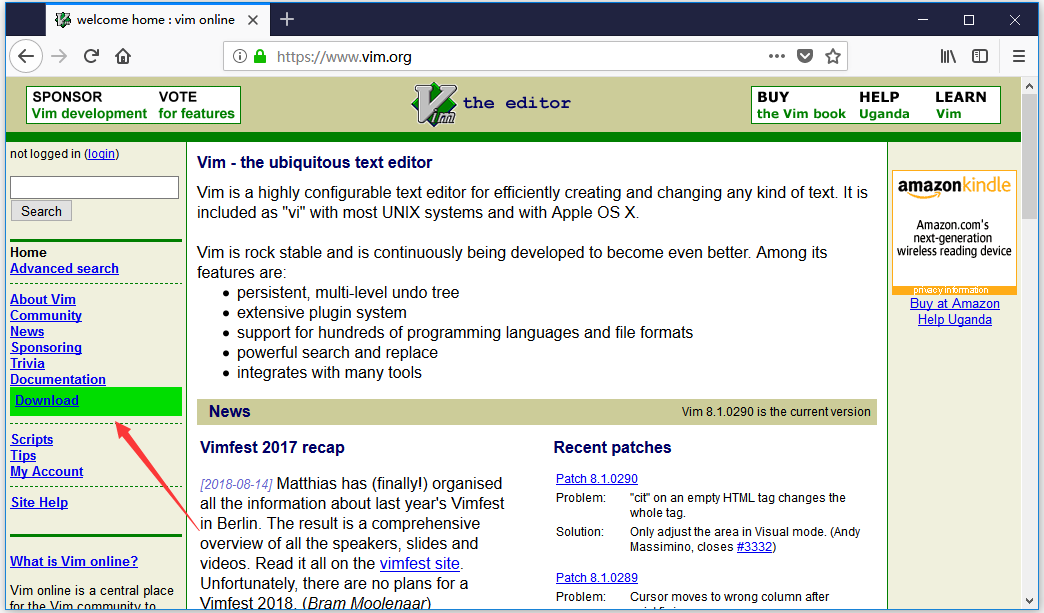
Task: Open a new tab with the plus button
Action: [x=287, y=19]
